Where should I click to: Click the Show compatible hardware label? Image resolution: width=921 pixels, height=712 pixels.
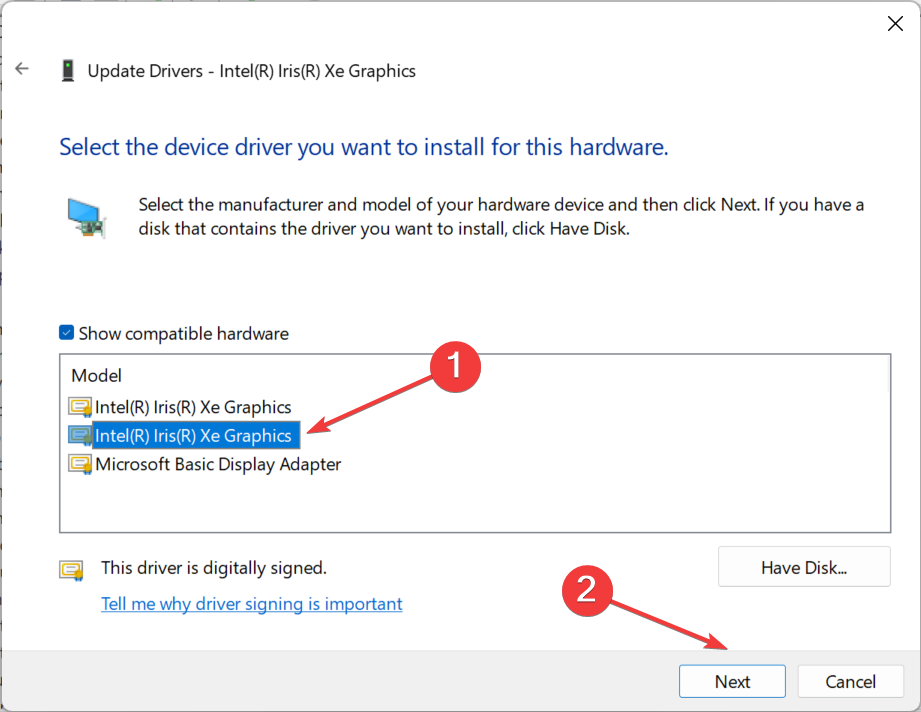[x=184, y=334]
